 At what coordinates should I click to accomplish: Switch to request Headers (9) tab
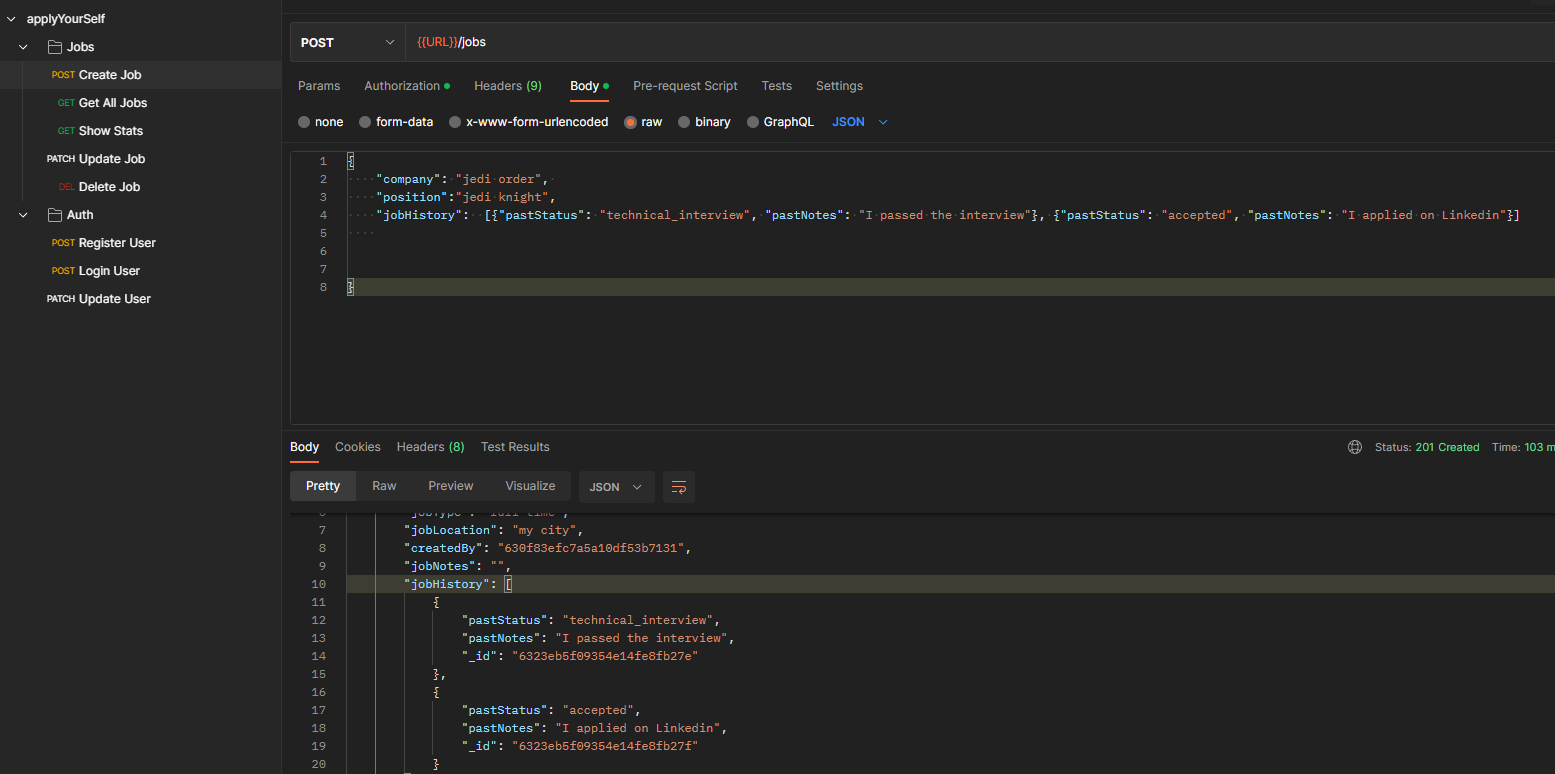508,86
